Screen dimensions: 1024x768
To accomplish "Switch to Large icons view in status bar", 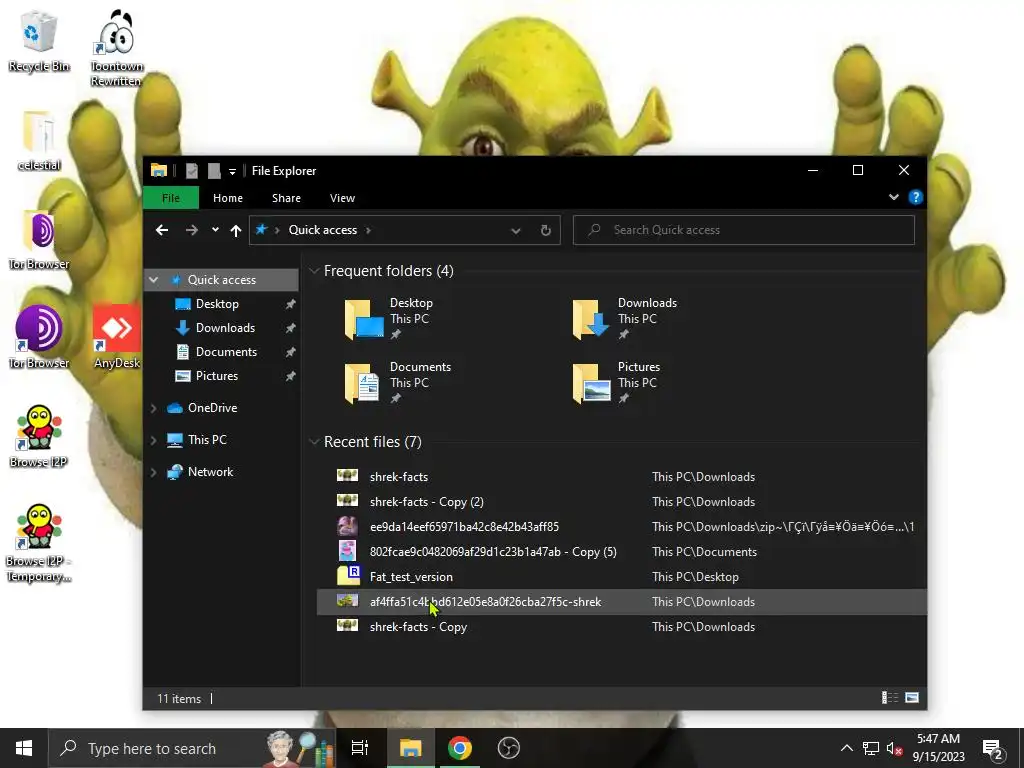I will click(912, 698).
